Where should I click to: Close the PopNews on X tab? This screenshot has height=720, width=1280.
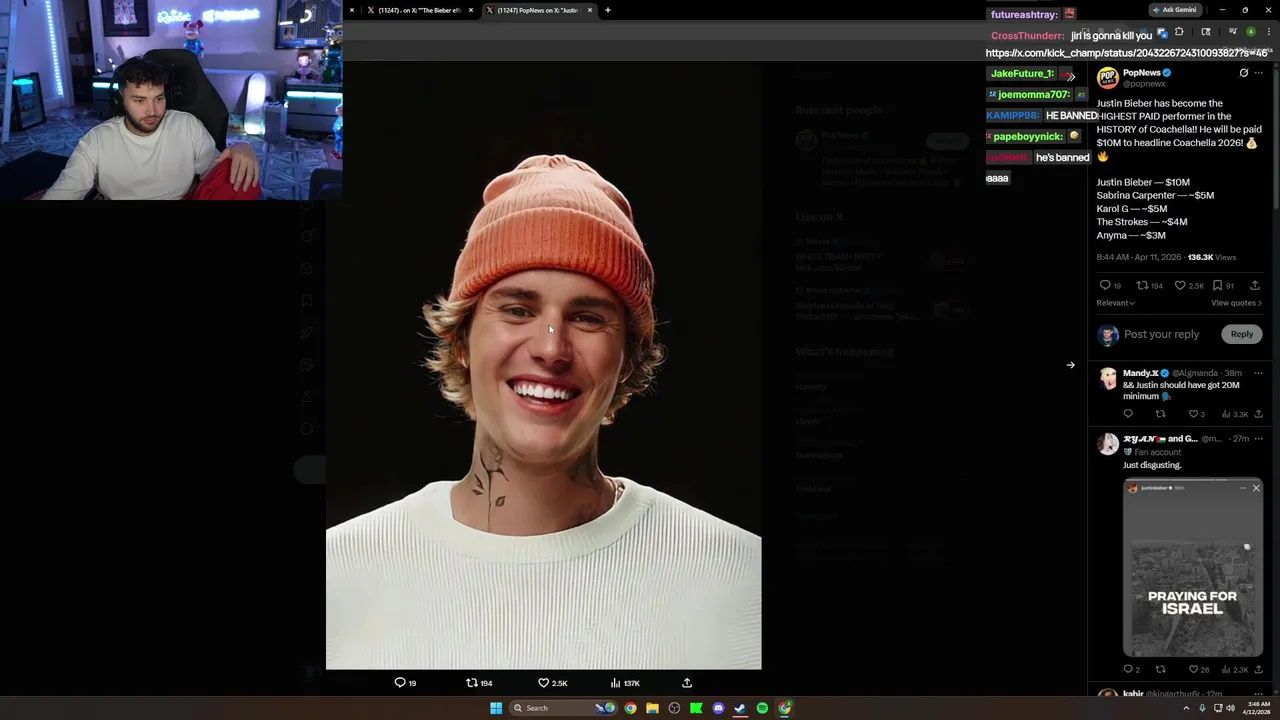(x=590, y=10)
